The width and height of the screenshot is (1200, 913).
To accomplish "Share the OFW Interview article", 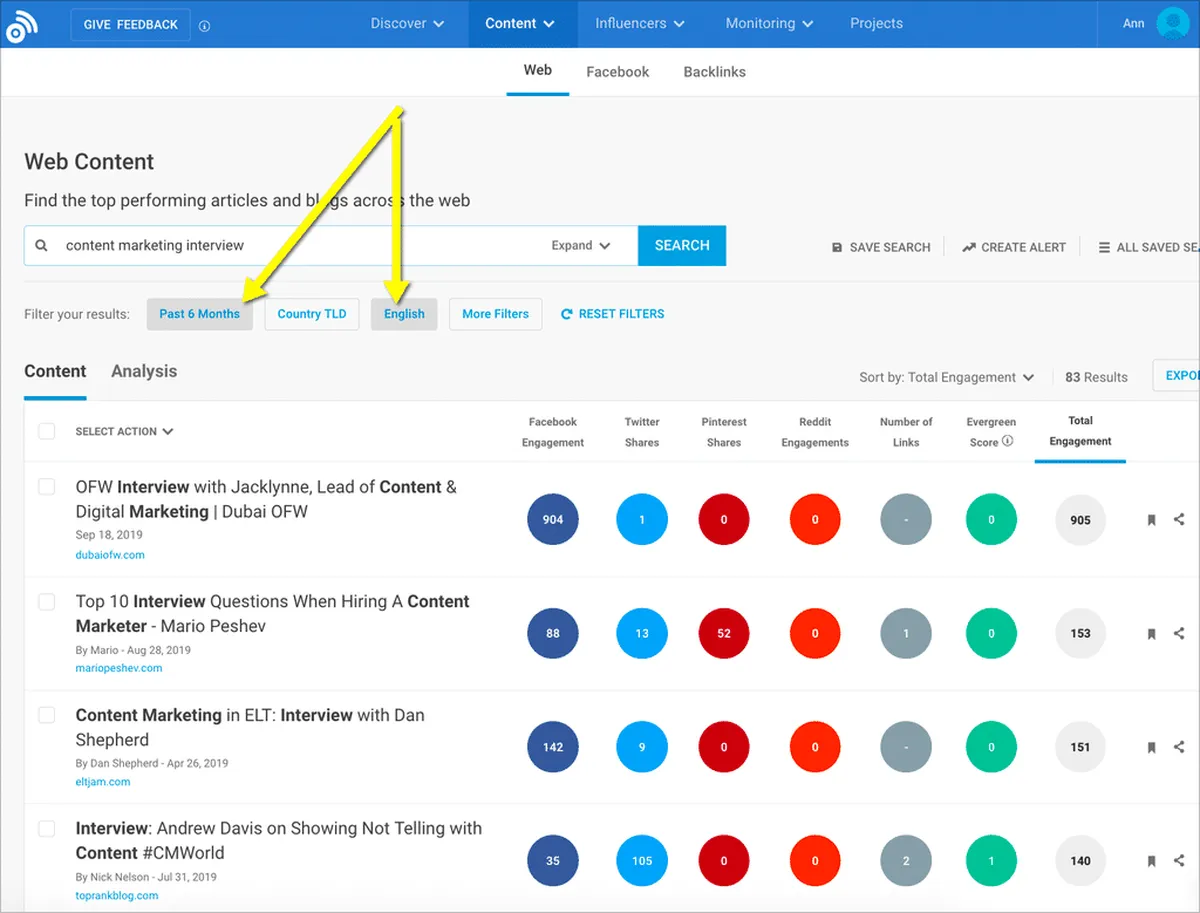I will [x=1179, y=519].
